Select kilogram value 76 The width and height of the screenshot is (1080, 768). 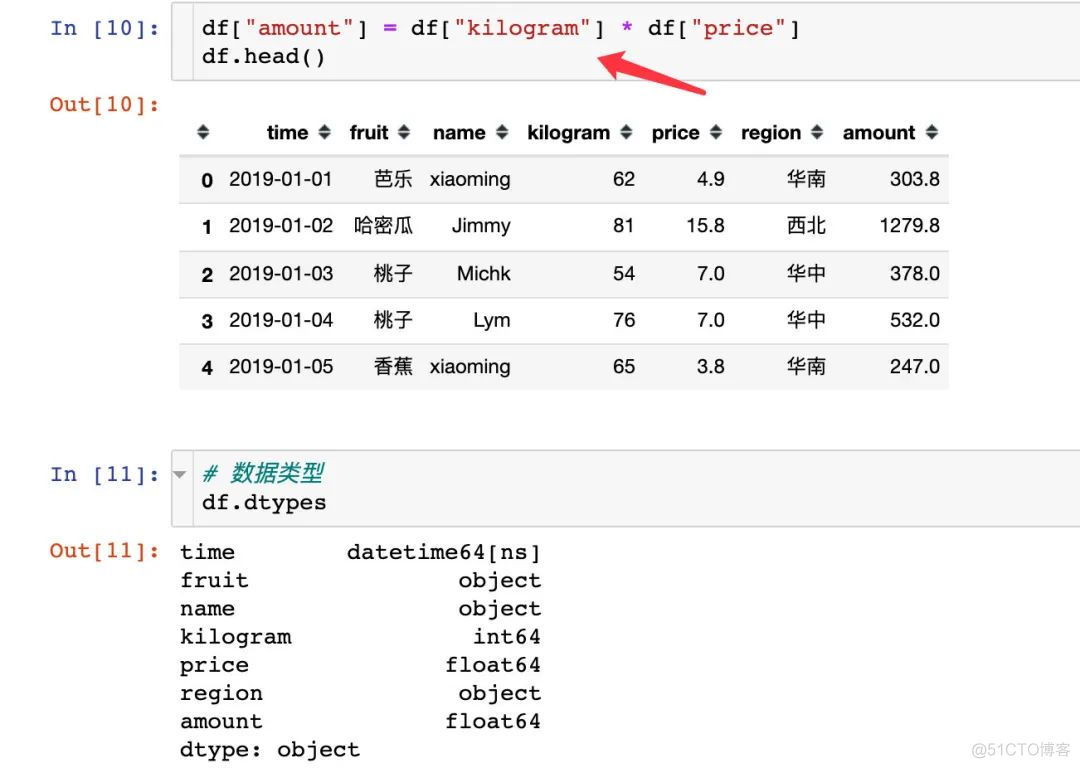[624, 320]
